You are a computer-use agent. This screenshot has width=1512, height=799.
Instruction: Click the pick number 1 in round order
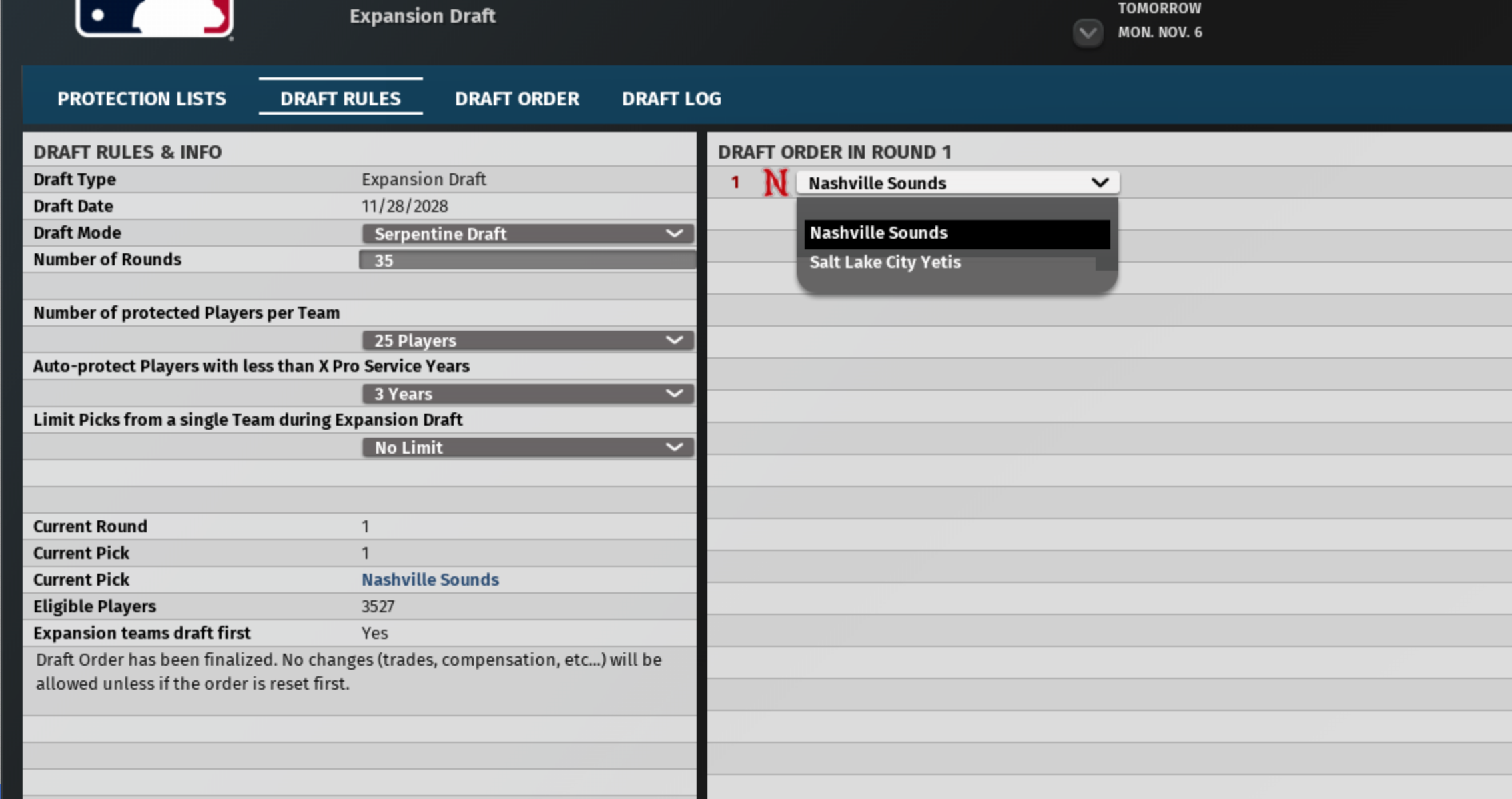click(735, 182)
